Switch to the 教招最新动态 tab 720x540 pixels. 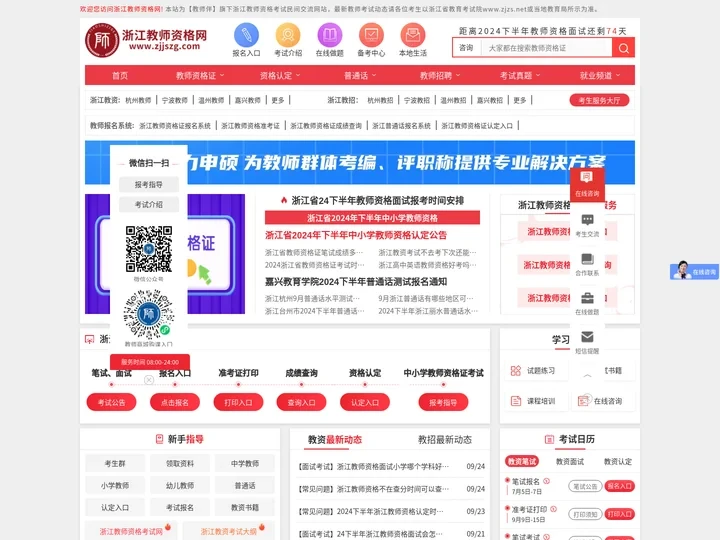[444, 439]
